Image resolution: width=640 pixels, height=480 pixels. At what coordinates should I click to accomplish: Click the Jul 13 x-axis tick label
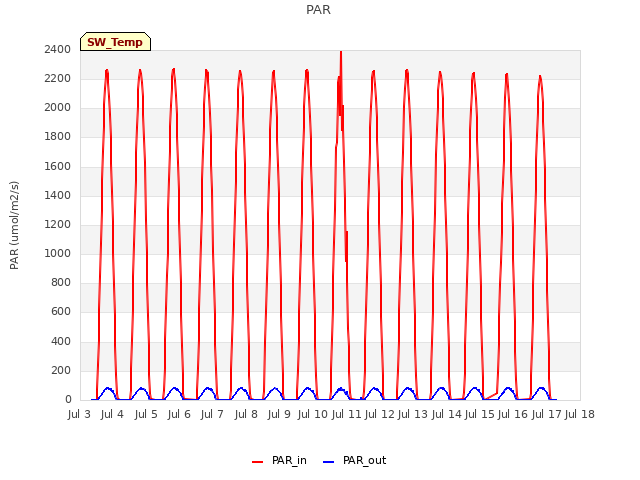click(413, 414)
